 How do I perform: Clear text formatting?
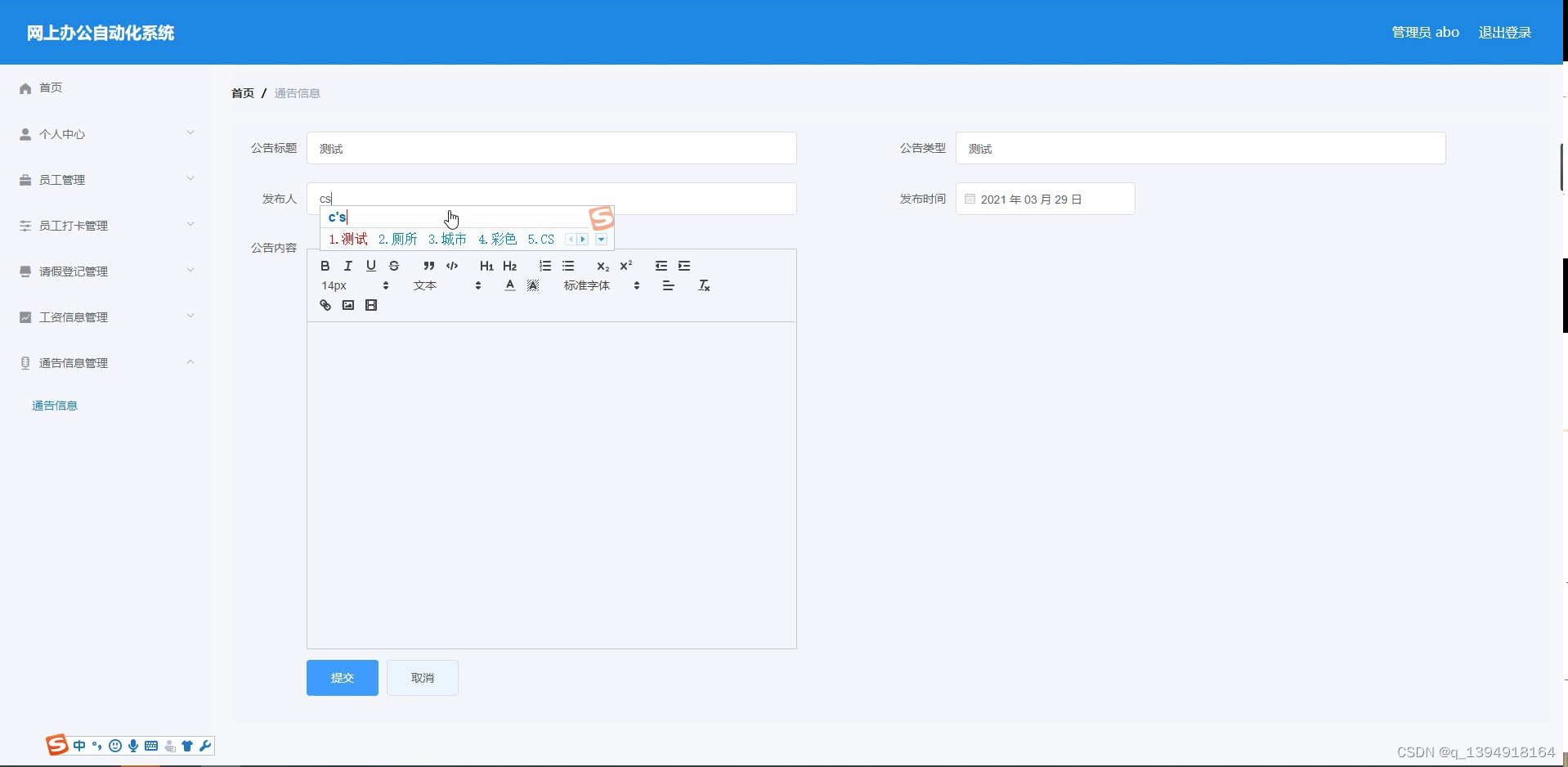tap(703, 285)
